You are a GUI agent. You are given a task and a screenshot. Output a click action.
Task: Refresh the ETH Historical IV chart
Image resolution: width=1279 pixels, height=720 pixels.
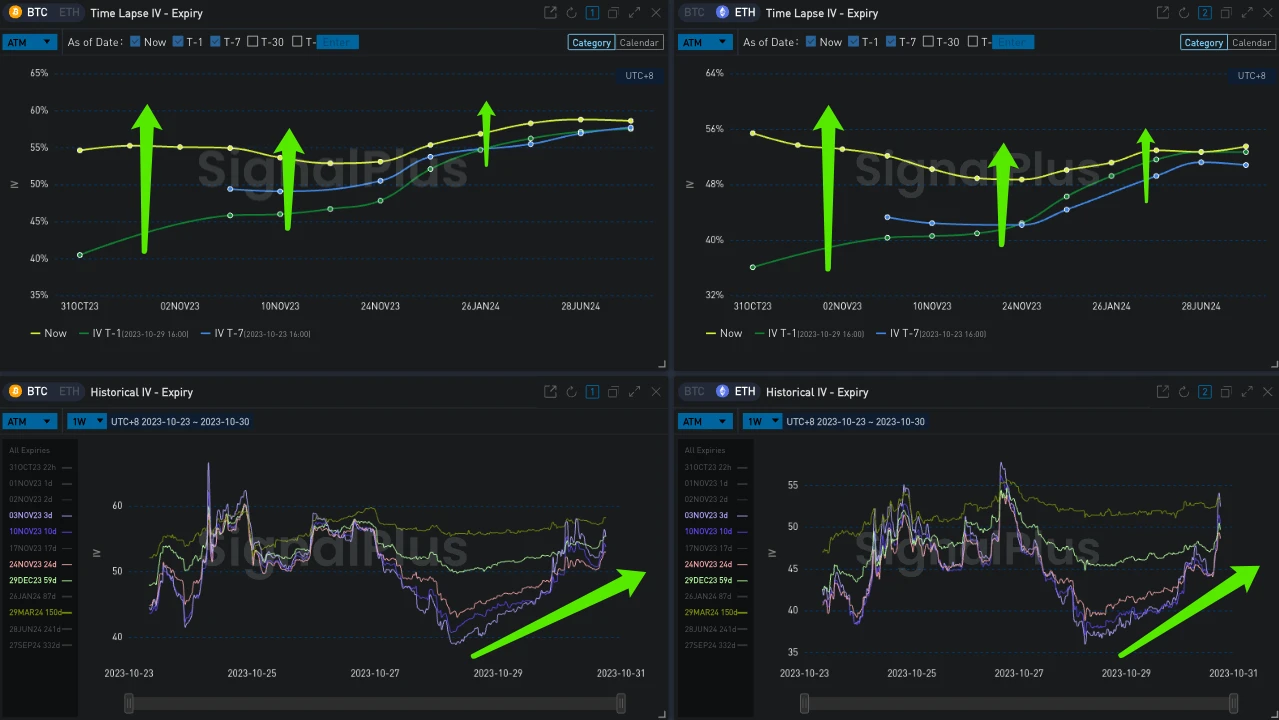1183,392
